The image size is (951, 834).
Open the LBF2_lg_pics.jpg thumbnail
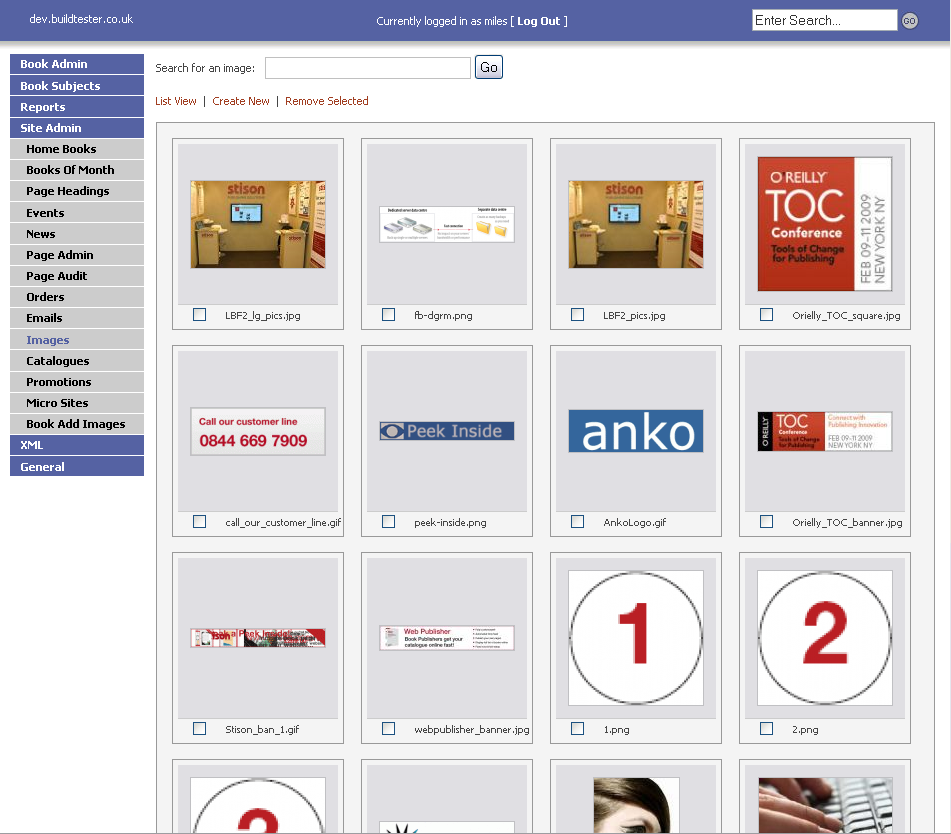(258, 224)
